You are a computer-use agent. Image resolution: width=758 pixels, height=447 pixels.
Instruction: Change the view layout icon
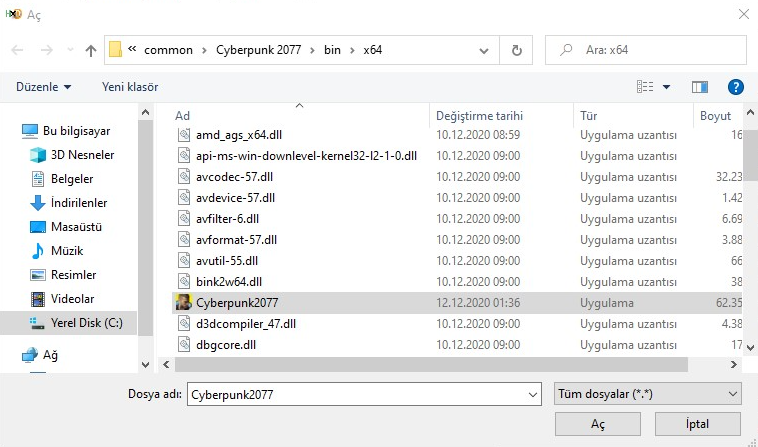(x=645, y=87)
